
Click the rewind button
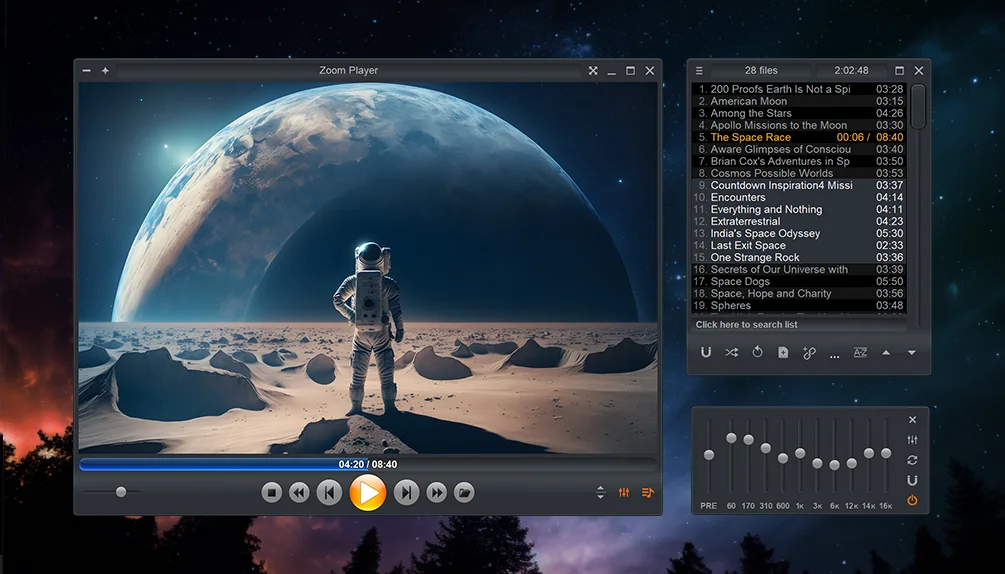click(x=299, y=492)
